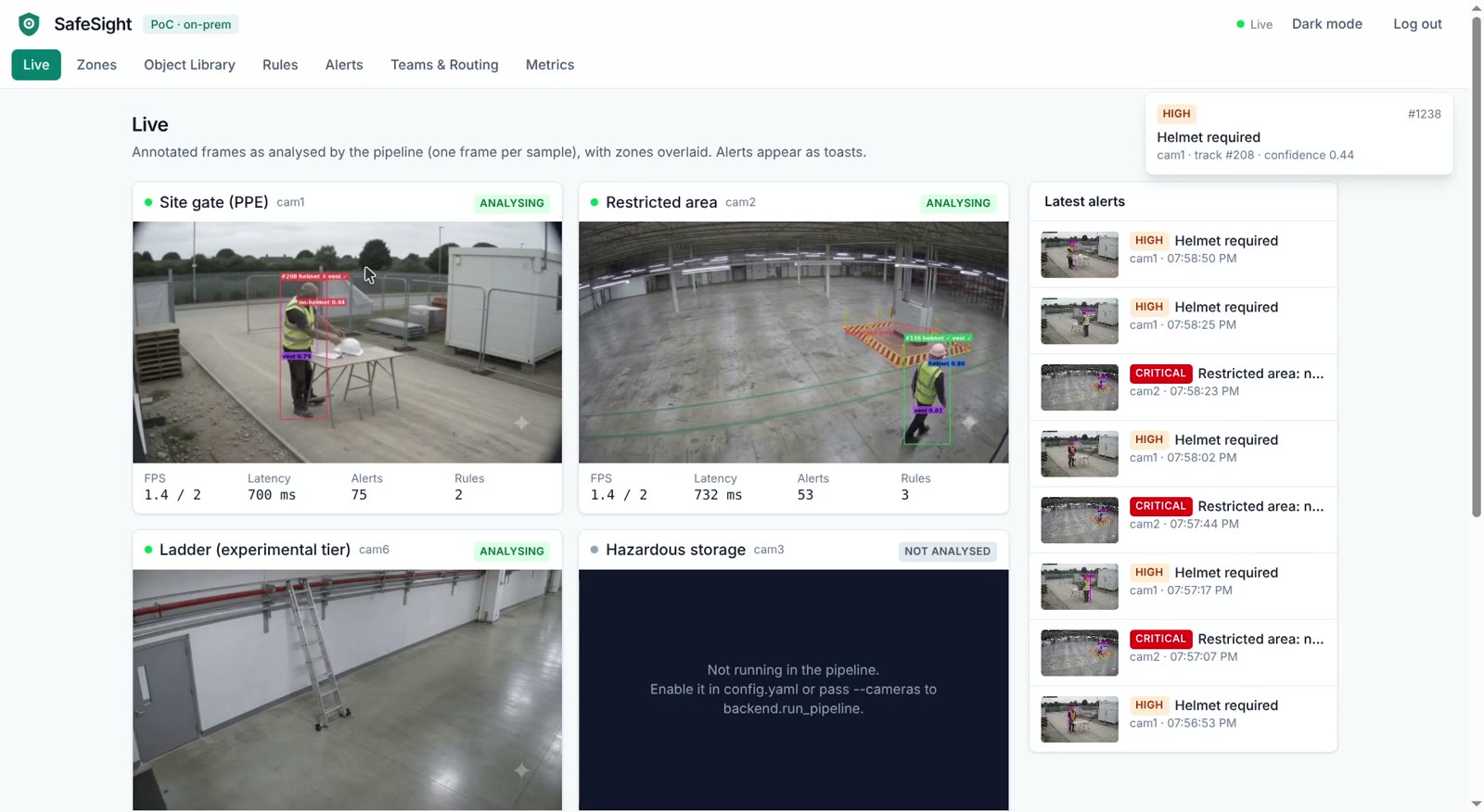View the Metrics tab
The width and height of the screenshot is (1484, 812).
[550, 65]
